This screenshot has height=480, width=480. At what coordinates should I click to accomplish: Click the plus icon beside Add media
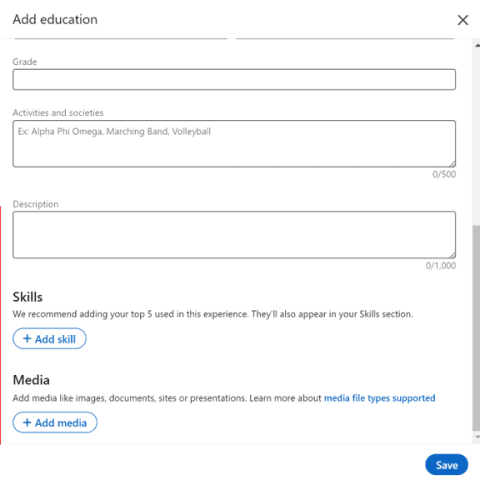click(x=27, y=422)
